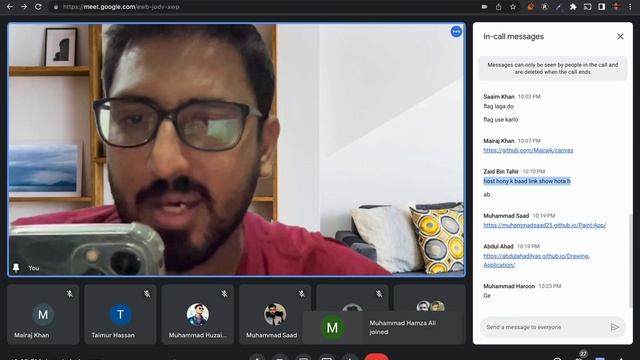Image resolution: width=640 pixels, height=360 pixels.
Task: Click Muhammad Huzai...'s profile photo avatar
Action: coord(198,314)
